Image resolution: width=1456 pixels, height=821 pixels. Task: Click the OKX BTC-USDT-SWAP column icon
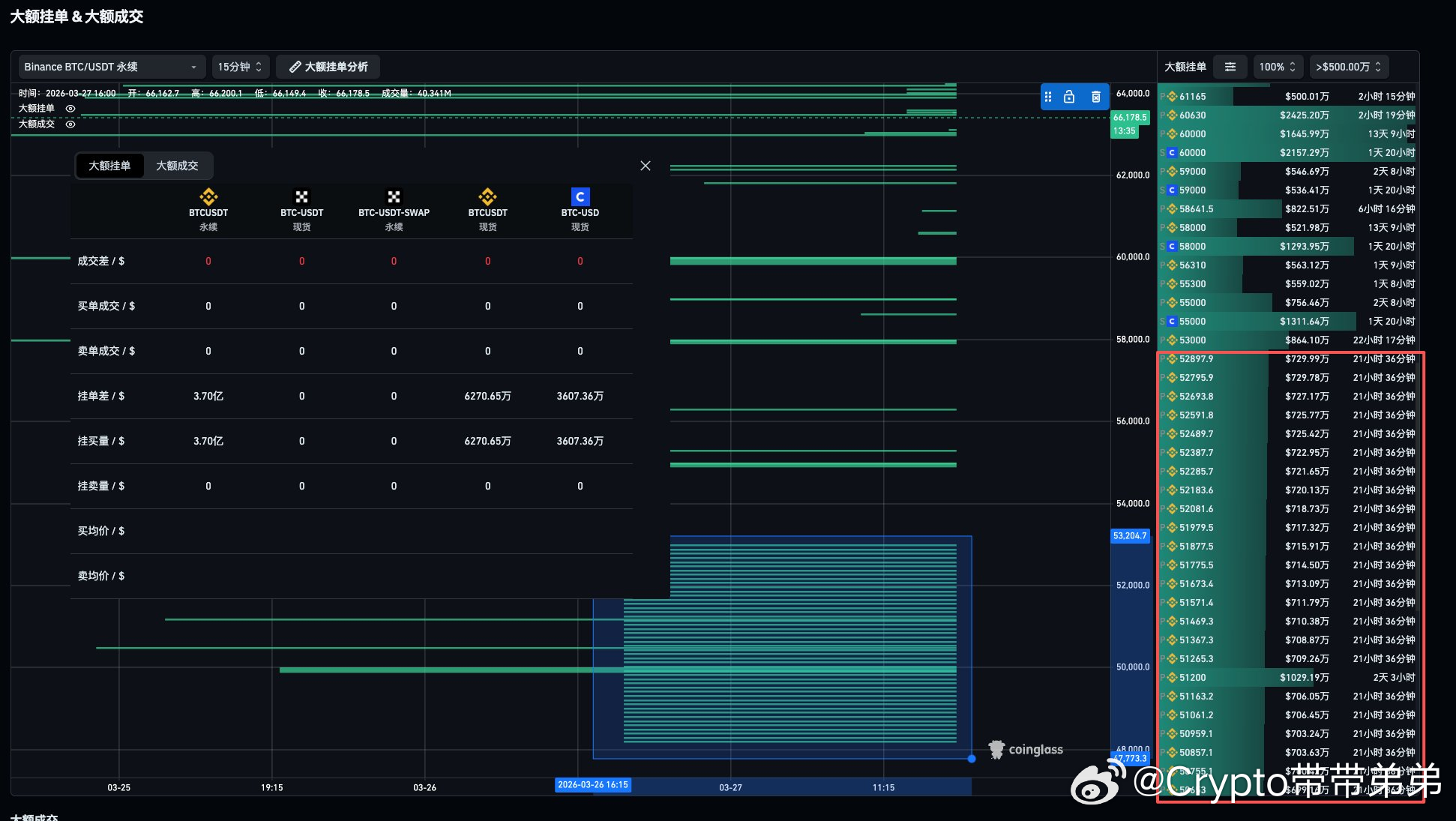click(x=394, y=196)
